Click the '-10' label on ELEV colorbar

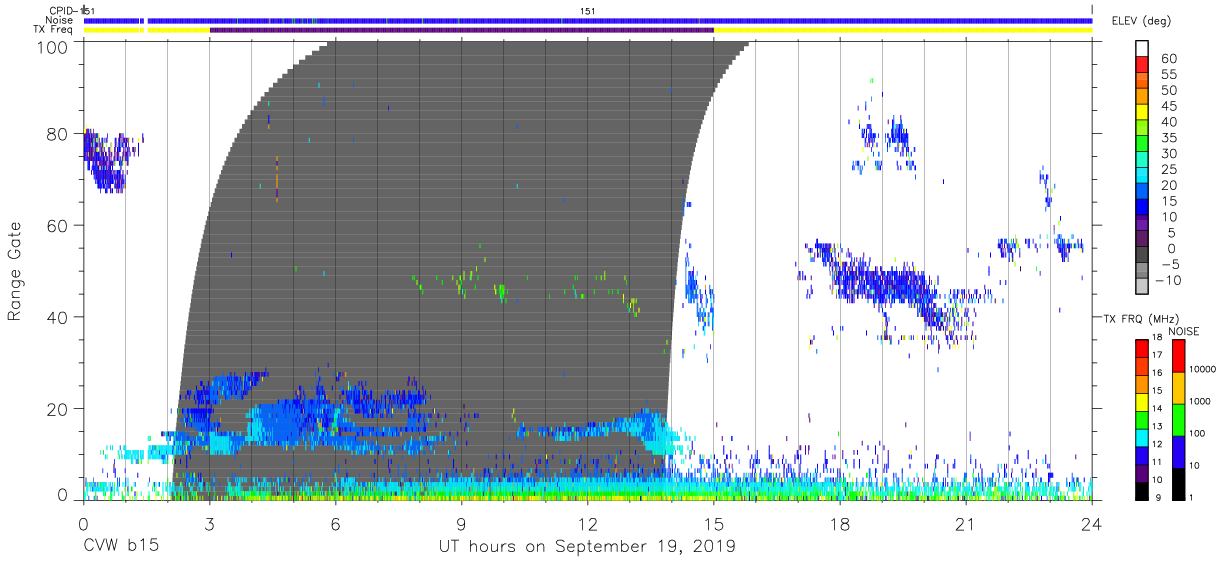(1166, 279)
